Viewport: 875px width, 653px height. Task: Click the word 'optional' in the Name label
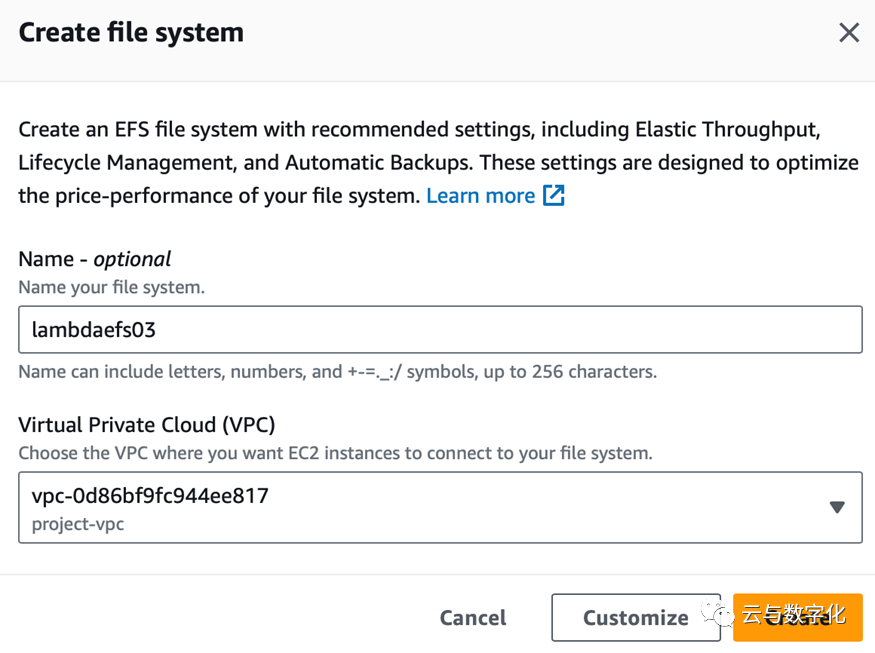(132, 259)
